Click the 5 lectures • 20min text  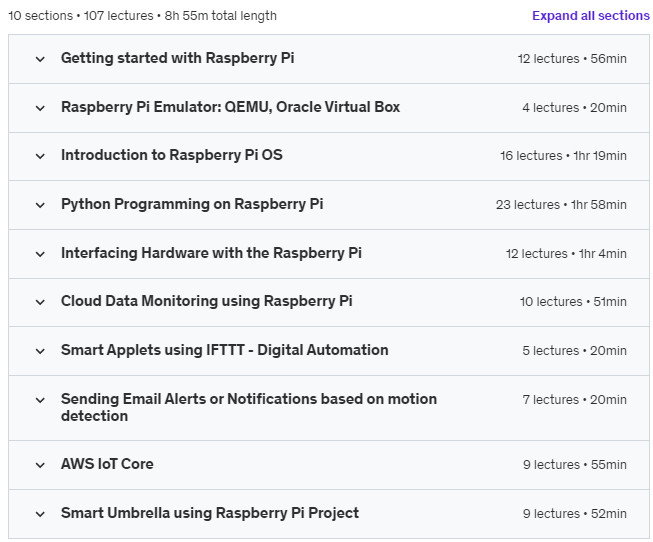(575, 351)
